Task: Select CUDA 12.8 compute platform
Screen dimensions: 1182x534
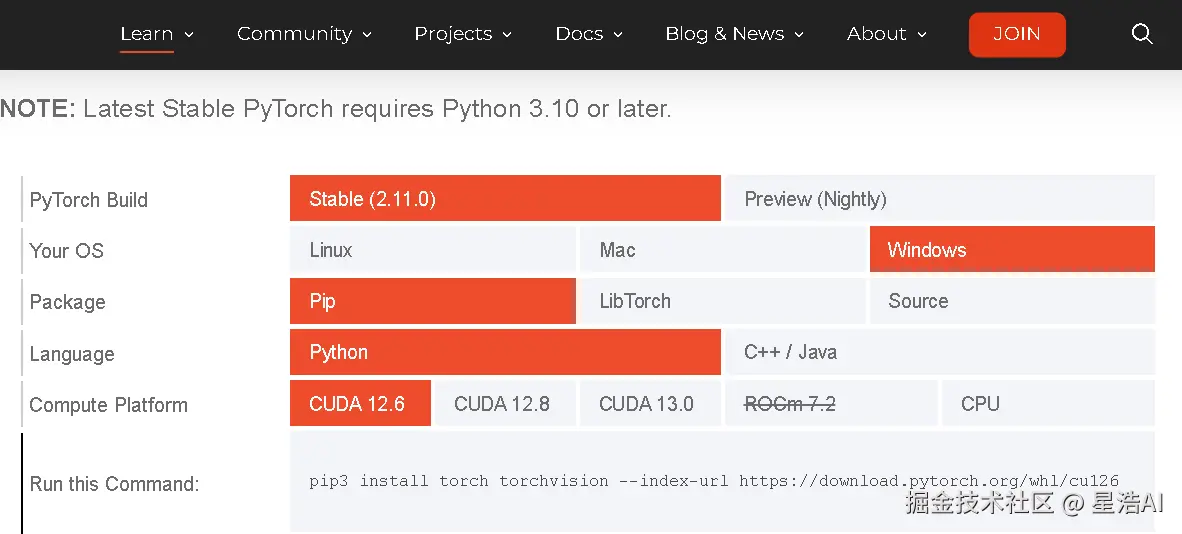Action: click(505, 404)
